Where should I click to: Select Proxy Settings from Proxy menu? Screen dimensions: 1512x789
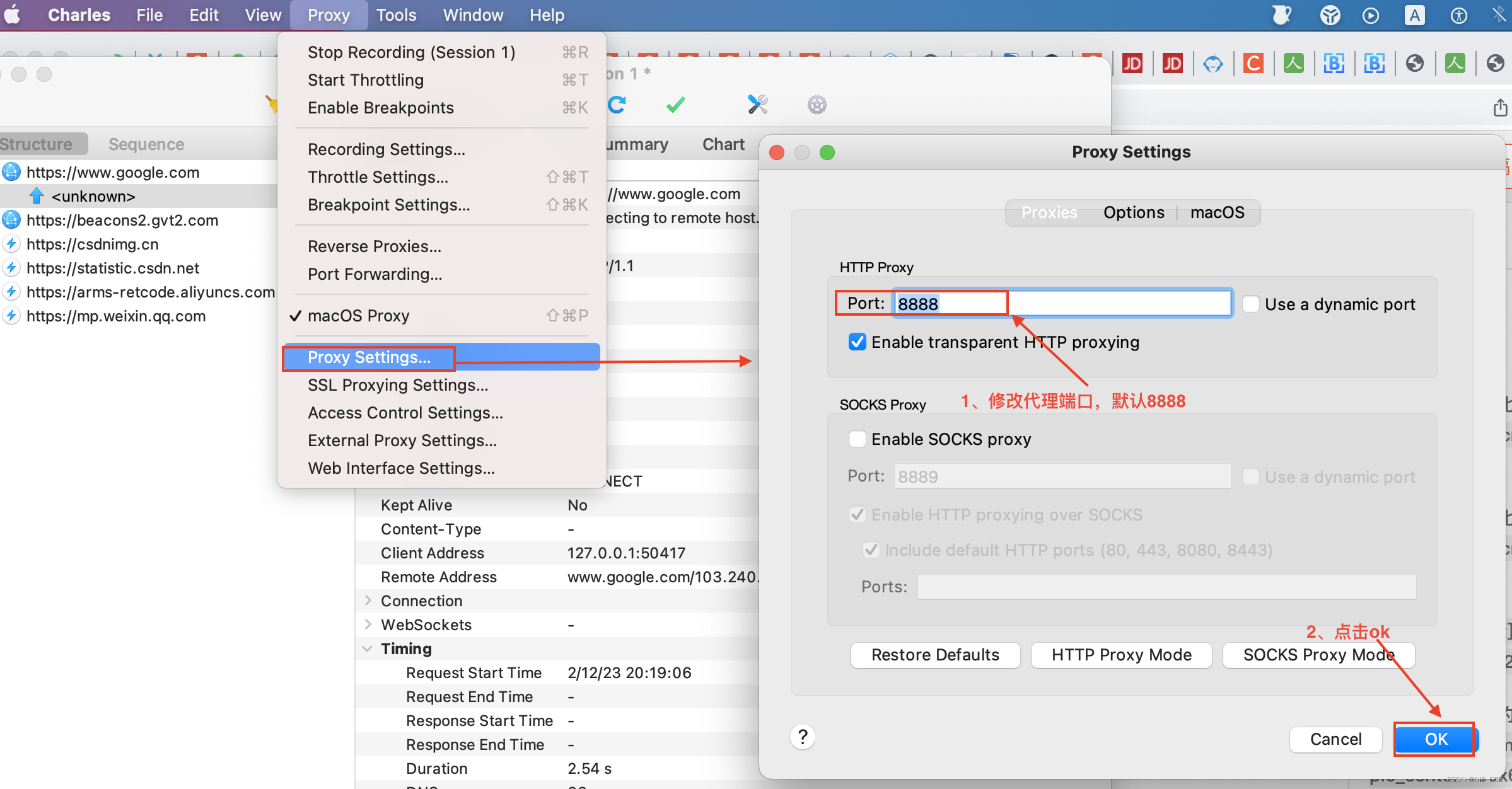368,358
